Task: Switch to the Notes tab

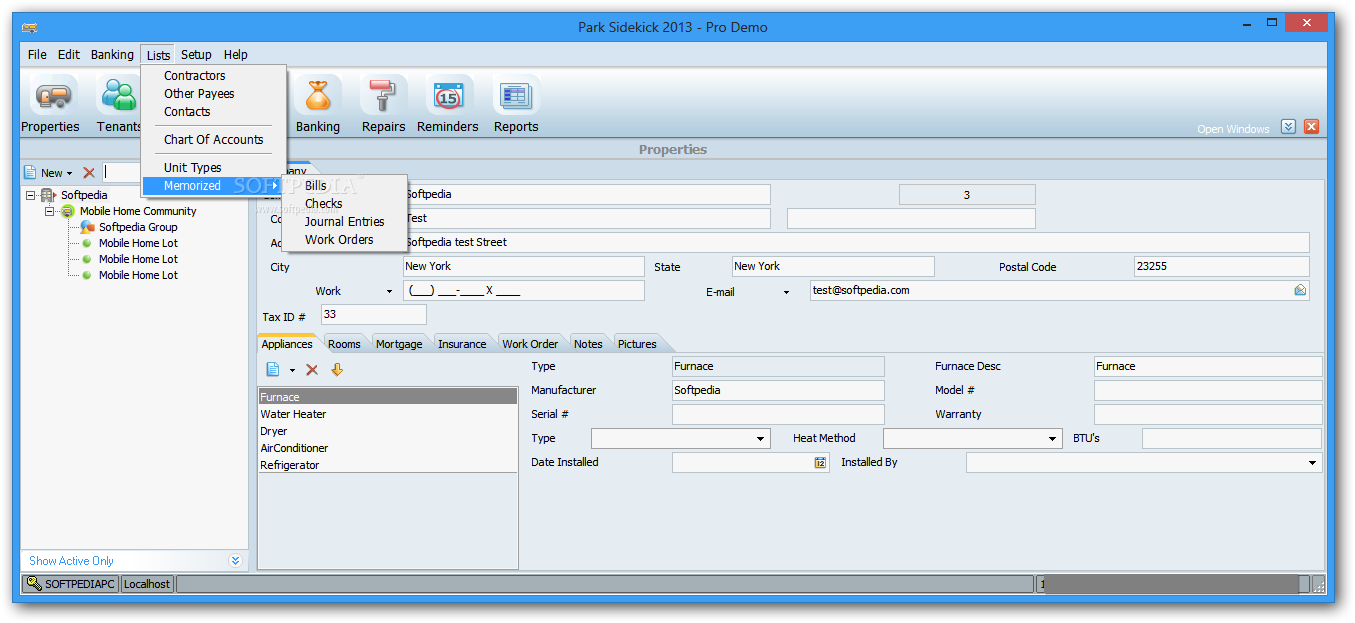Action: pyautogui.click(x=588, y=344)
